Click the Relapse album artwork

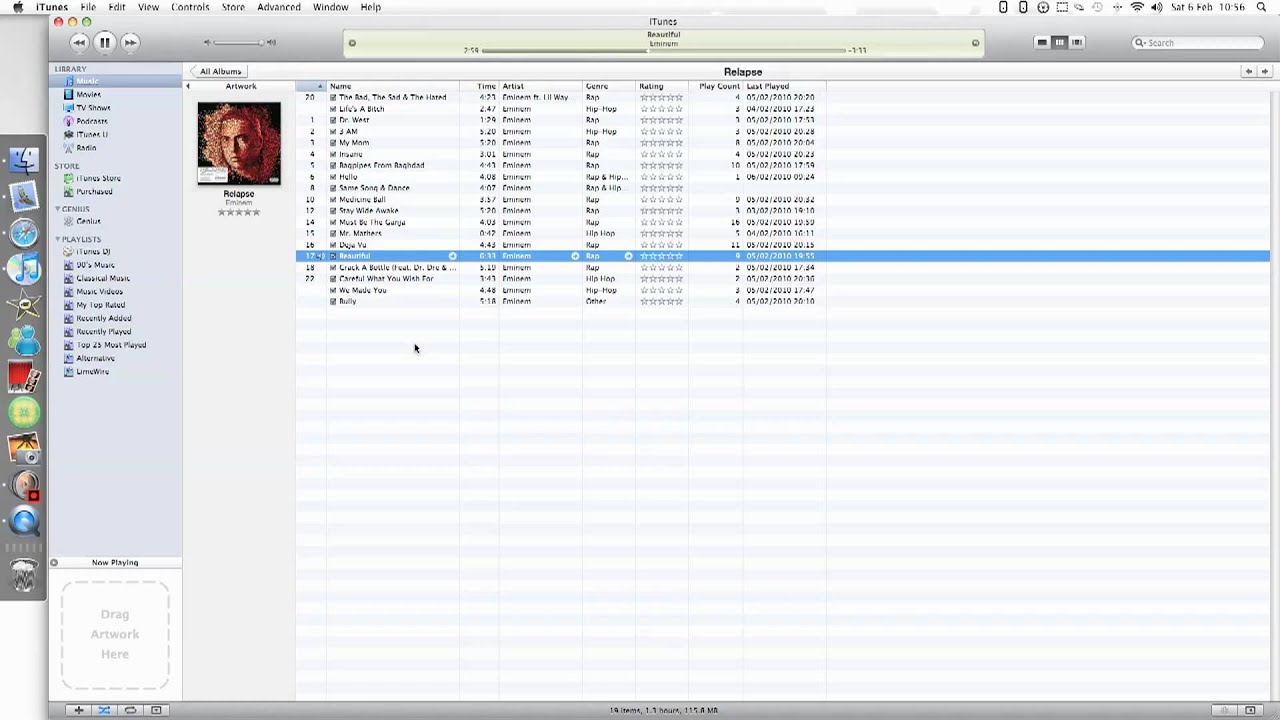click(x=239, y=143)
